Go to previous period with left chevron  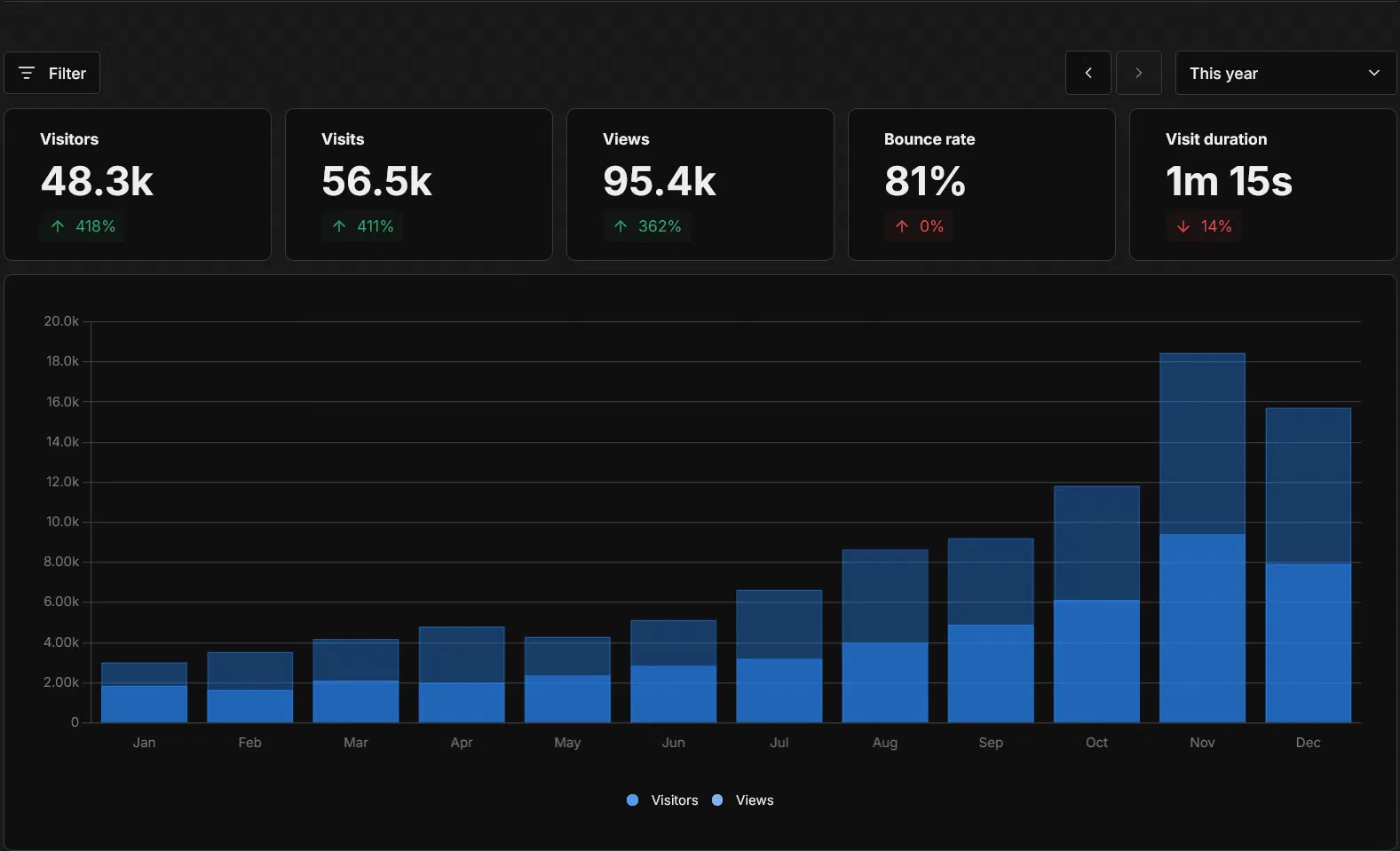point(1088,73)
